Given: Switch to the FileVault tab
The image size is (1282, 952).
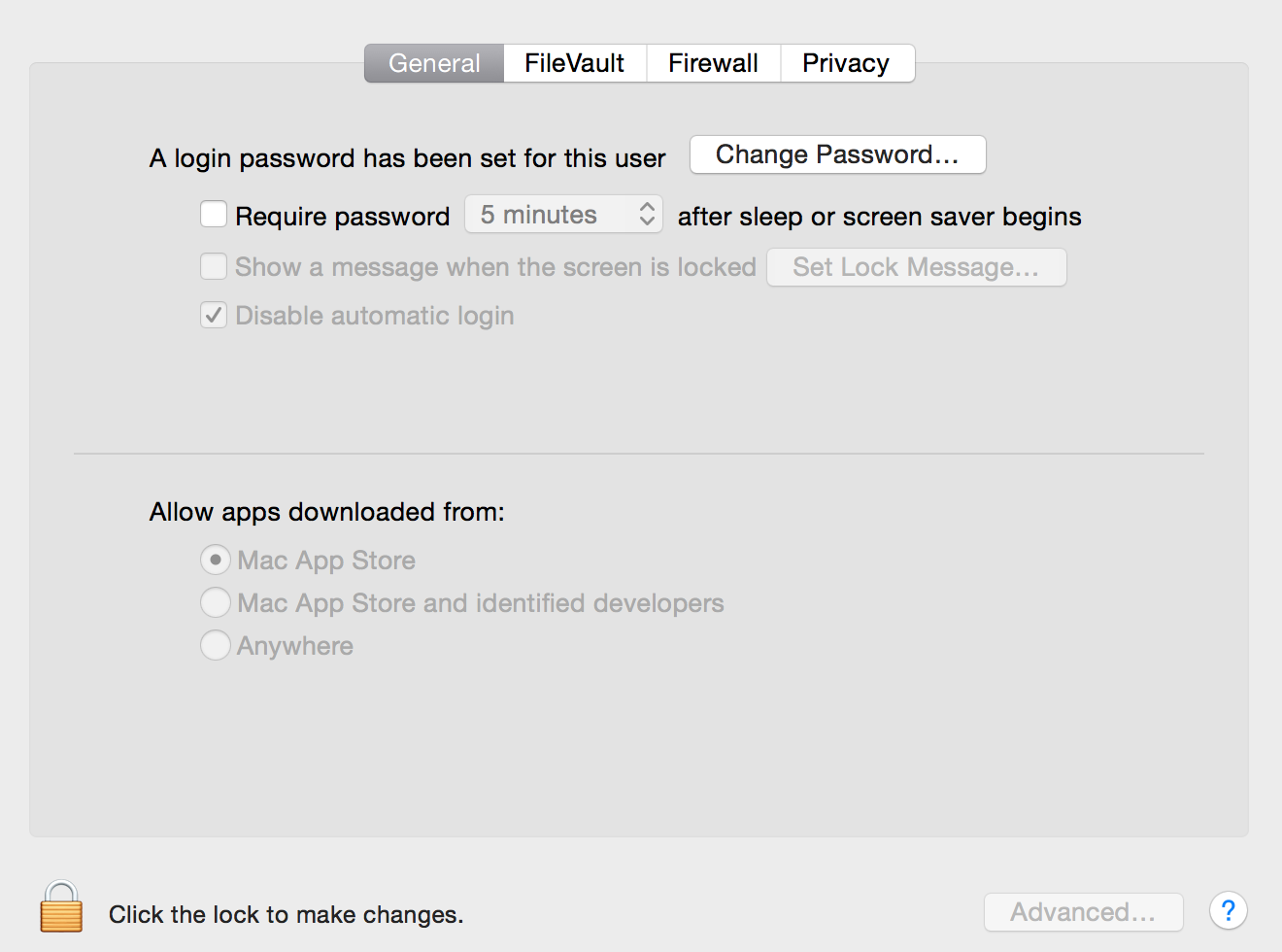Looking at the screenshot, I should click(x=574, y=63).
